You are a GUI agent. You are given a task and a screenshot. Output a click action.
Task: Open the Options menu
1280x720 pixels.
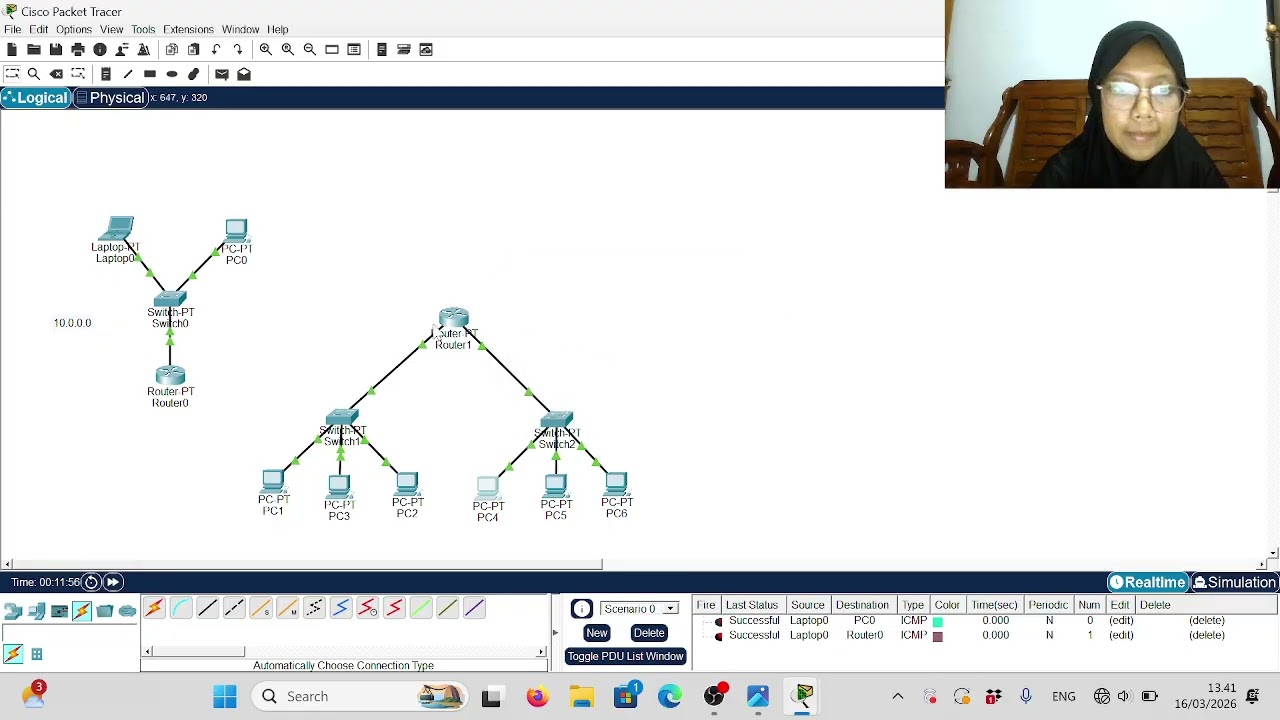point(74,29)
